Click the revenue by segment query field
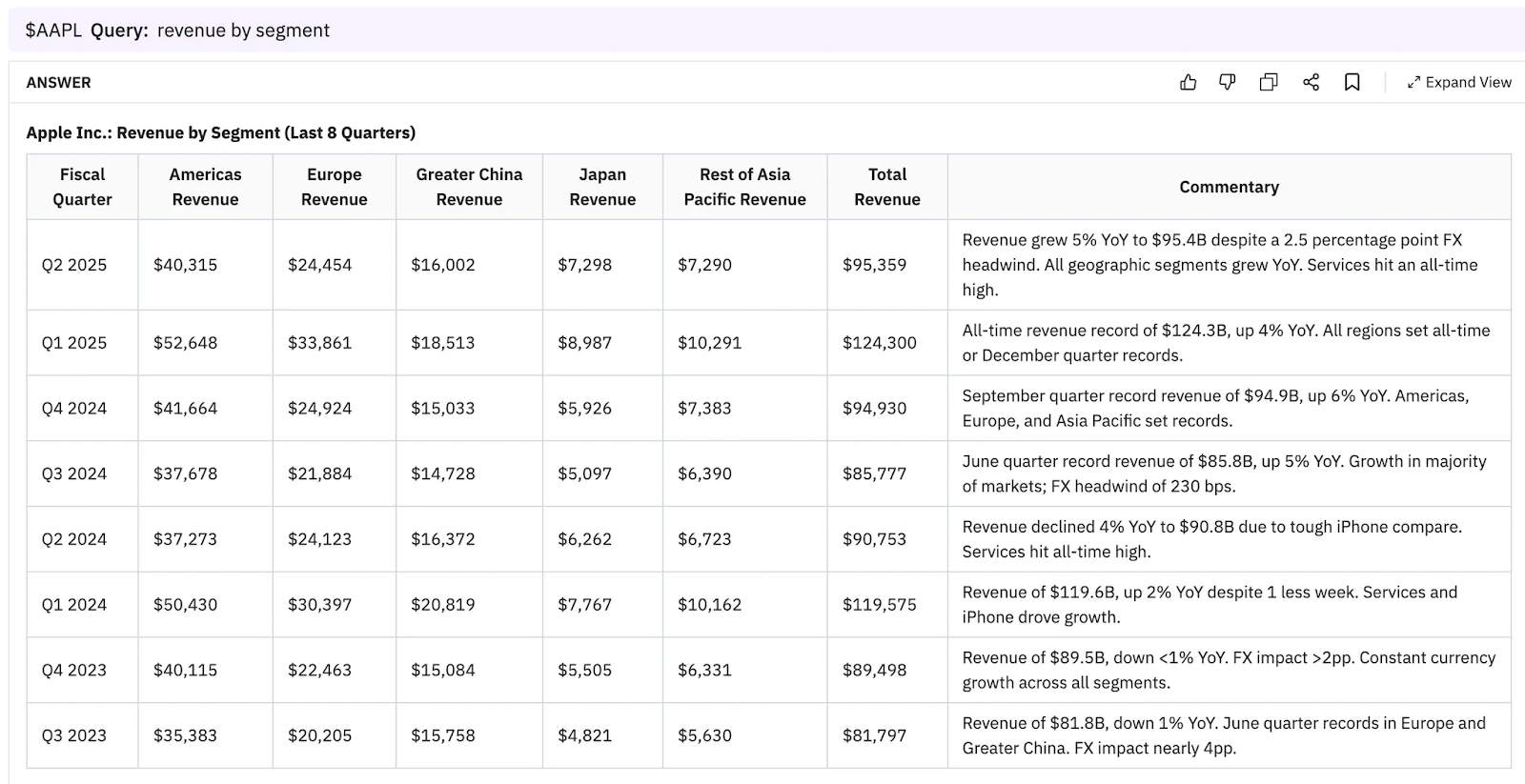The image size is (1525, 784). tap(243, 30)
